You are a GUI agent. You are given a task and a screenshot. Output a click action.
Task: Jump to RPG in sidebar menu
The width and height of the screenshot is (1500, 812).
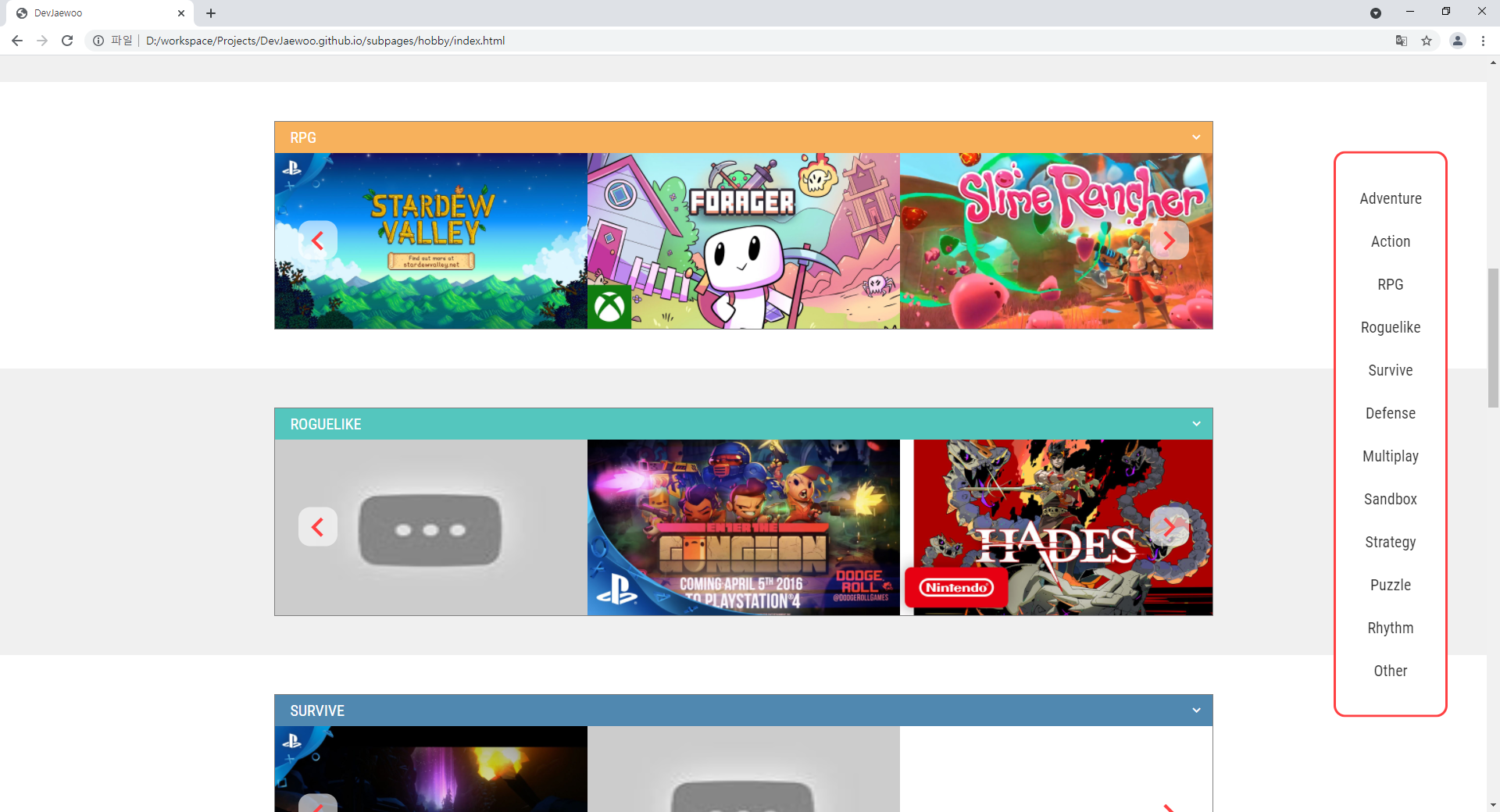pyautogui.click(x=1391, y=284)
